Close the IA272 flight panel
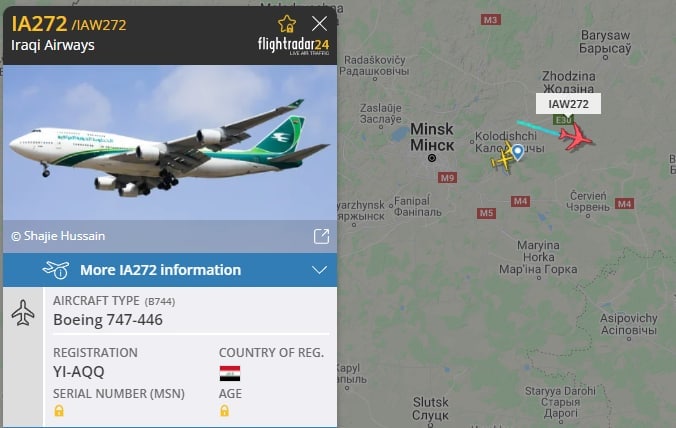Viewport: 676px width, 428px height. (319, 24)
